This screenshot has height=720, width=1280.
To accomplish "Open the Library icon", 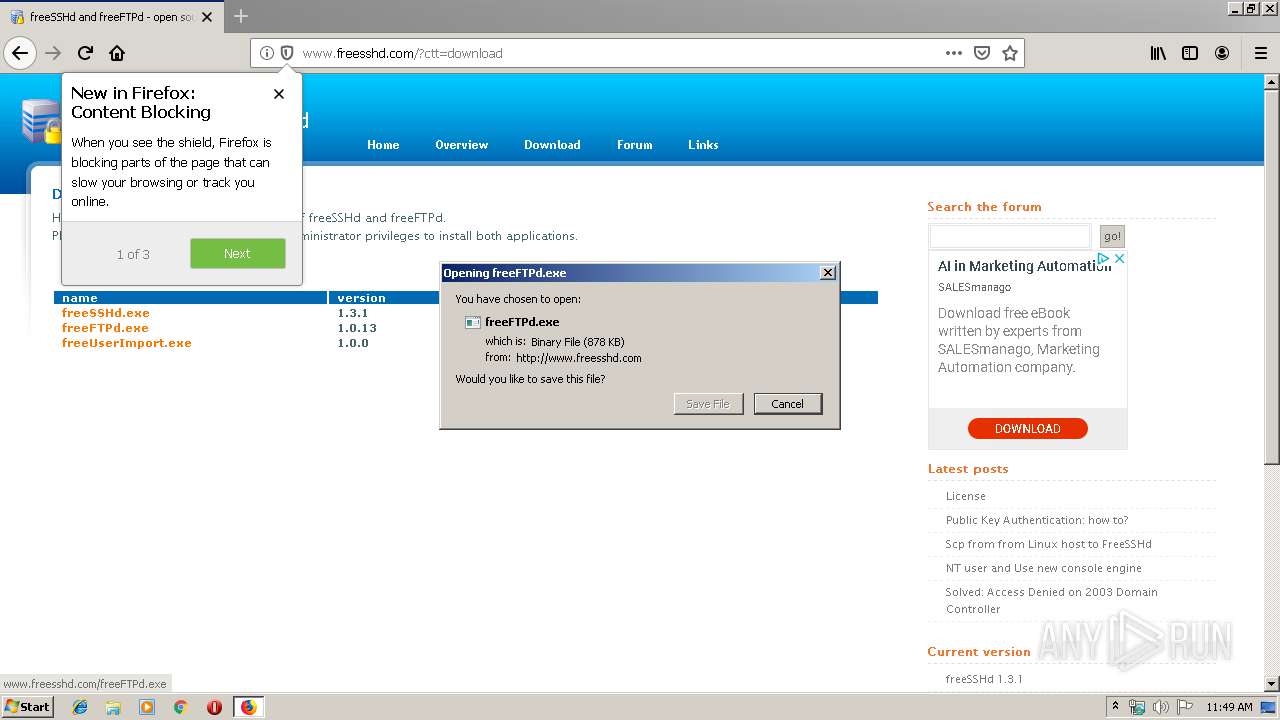I will [x=1158, y=53].
